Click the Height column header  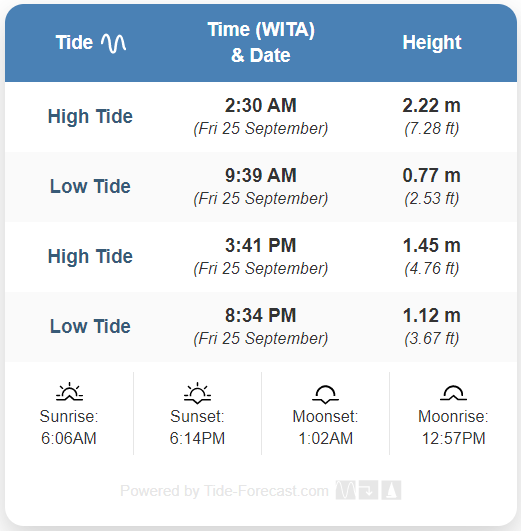point(432,43)
